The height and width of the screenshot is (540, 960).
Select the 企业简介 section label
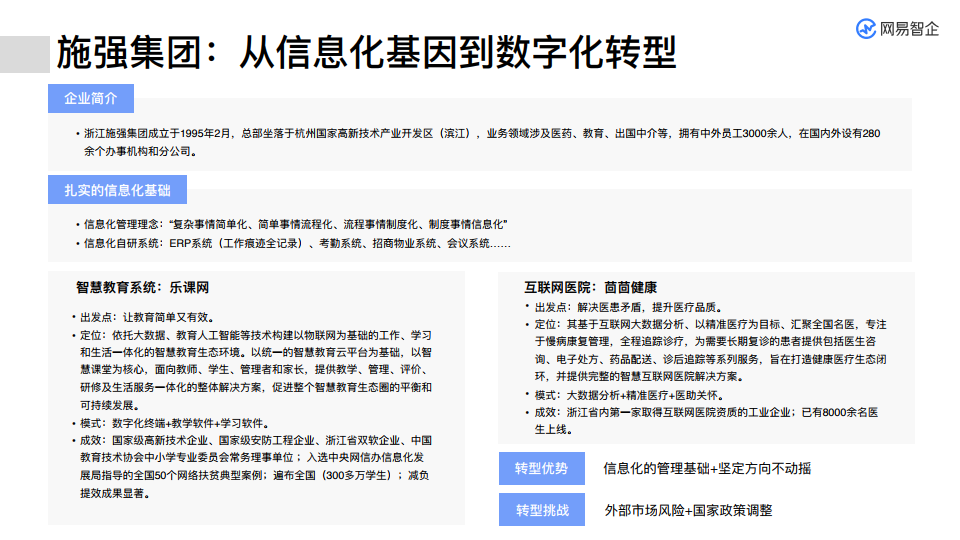click(x=91, y=99)
